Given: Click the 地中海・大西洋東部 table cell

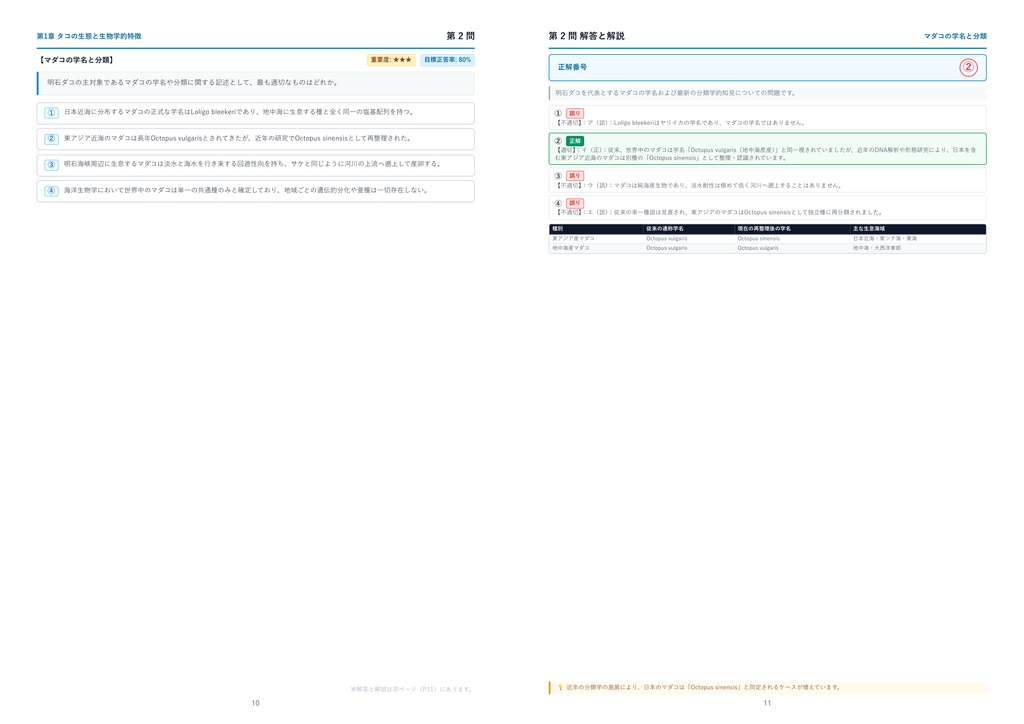Looking at the screenshot, I should tap(877, 248).
